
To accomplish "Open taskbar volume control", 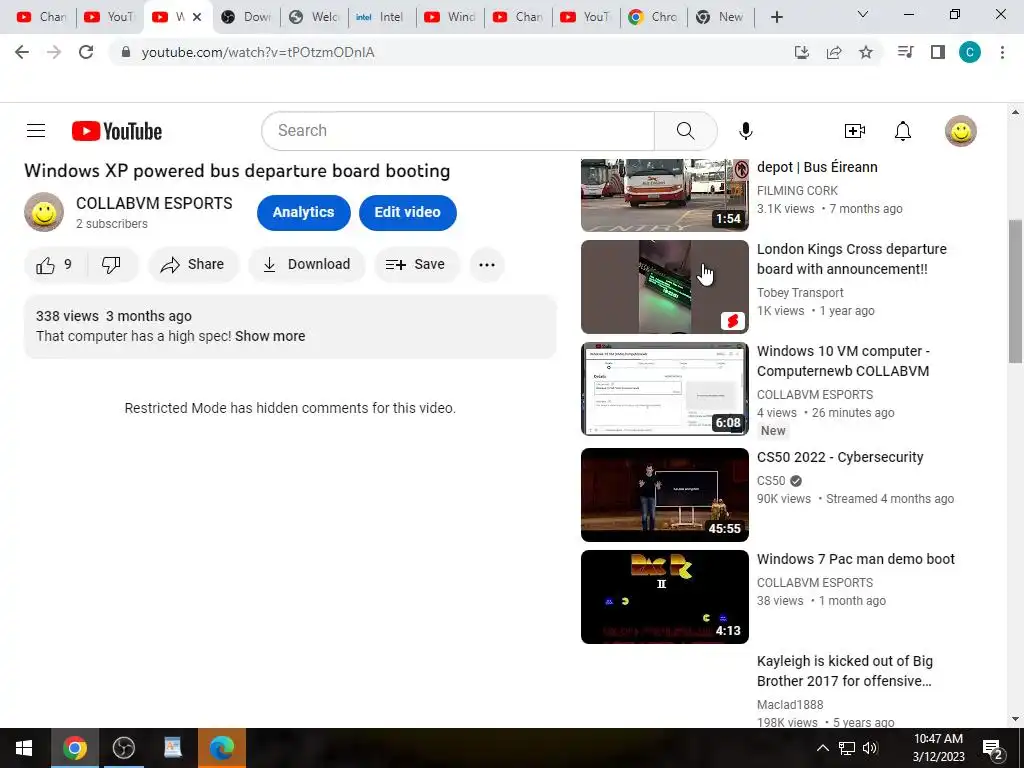I will (870, 748).
